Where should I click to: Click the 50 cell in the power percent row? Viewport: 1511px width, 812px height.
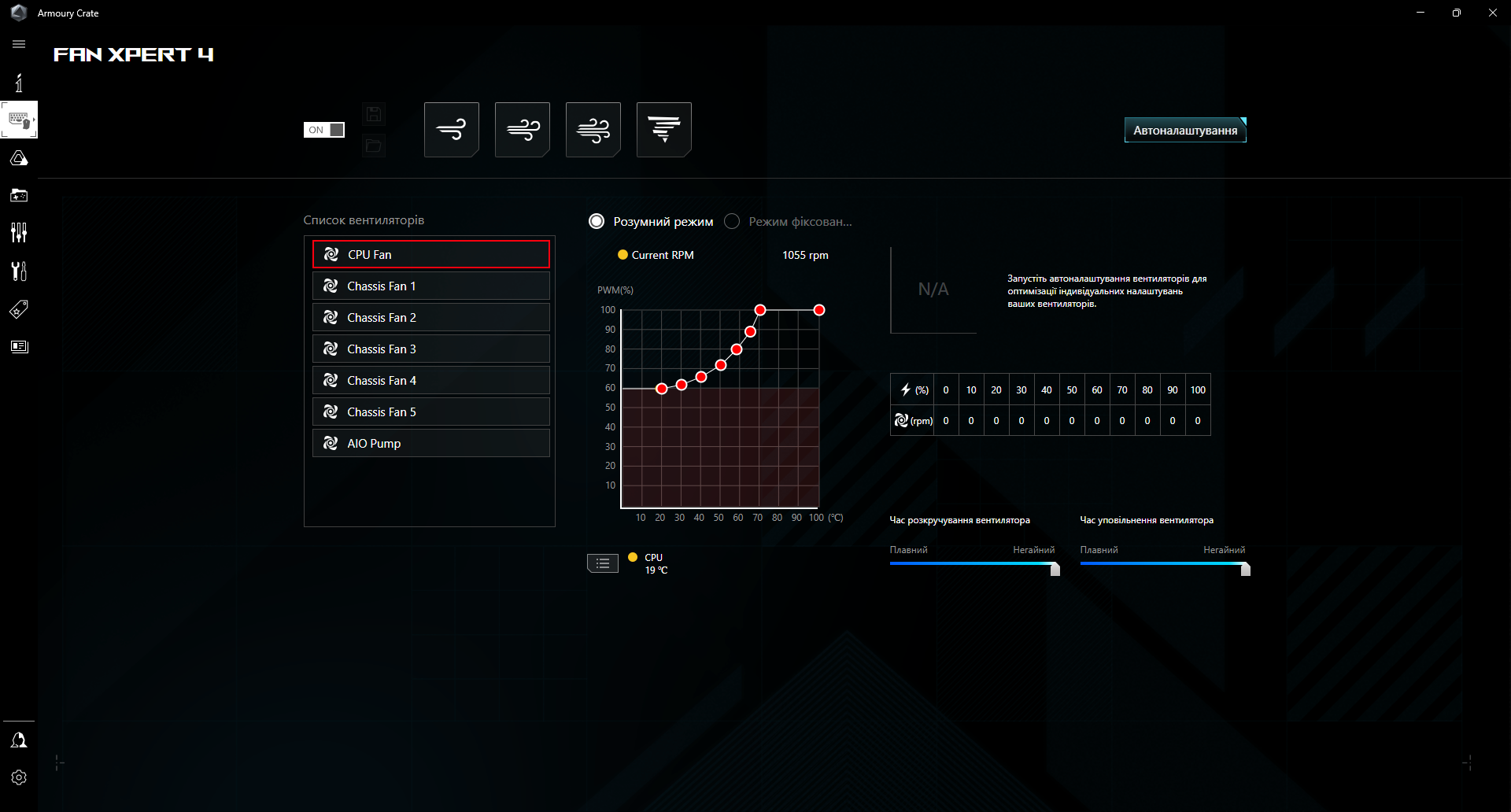click(x=1072, y=389)
